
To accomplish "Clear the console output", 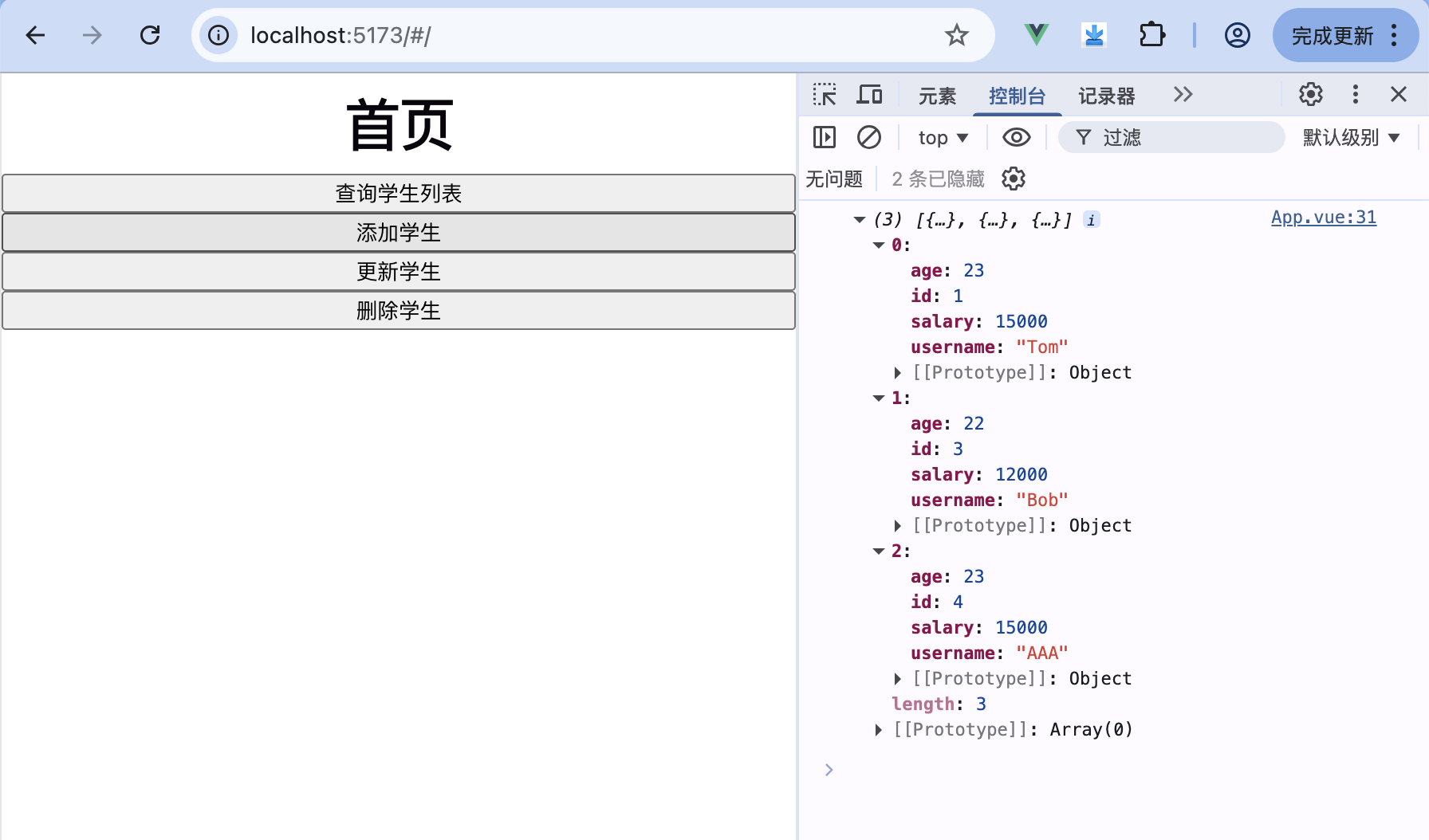I will click(x=869, y=137).
